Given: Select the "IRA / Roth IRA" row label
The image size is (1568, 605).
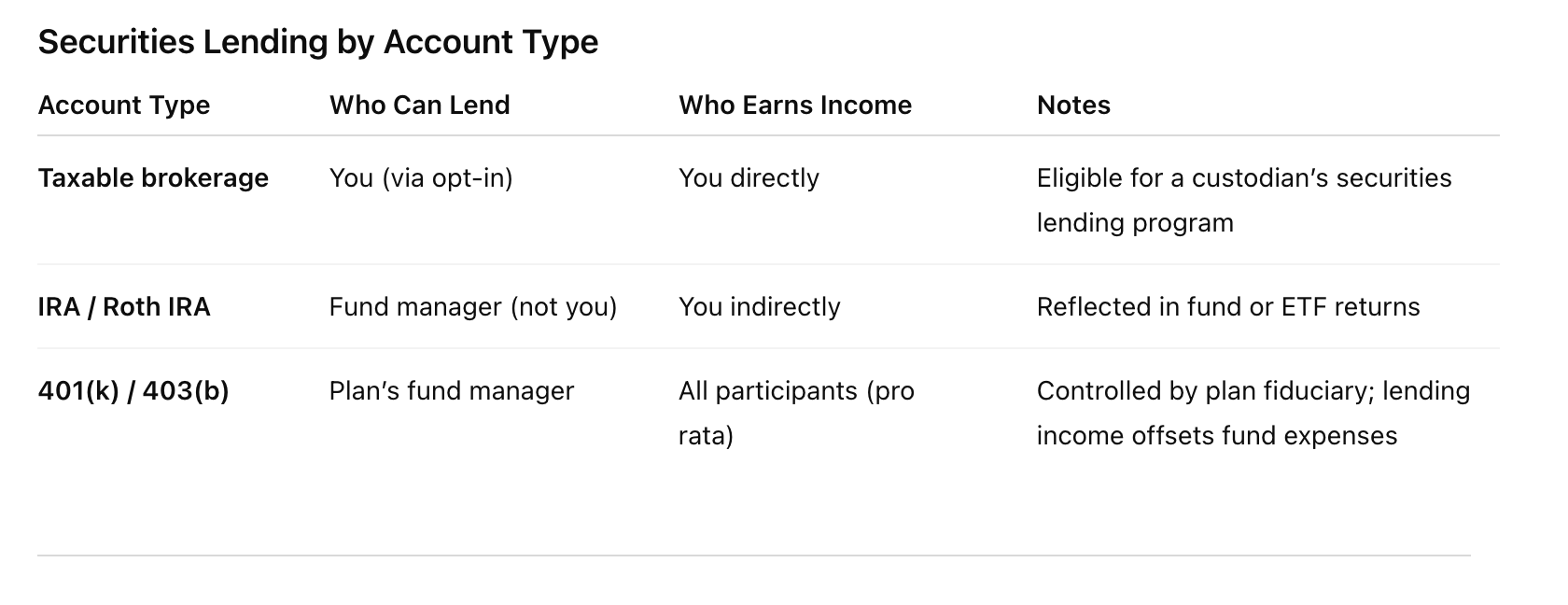Looking at the screenshot, I should coord(124,306).
